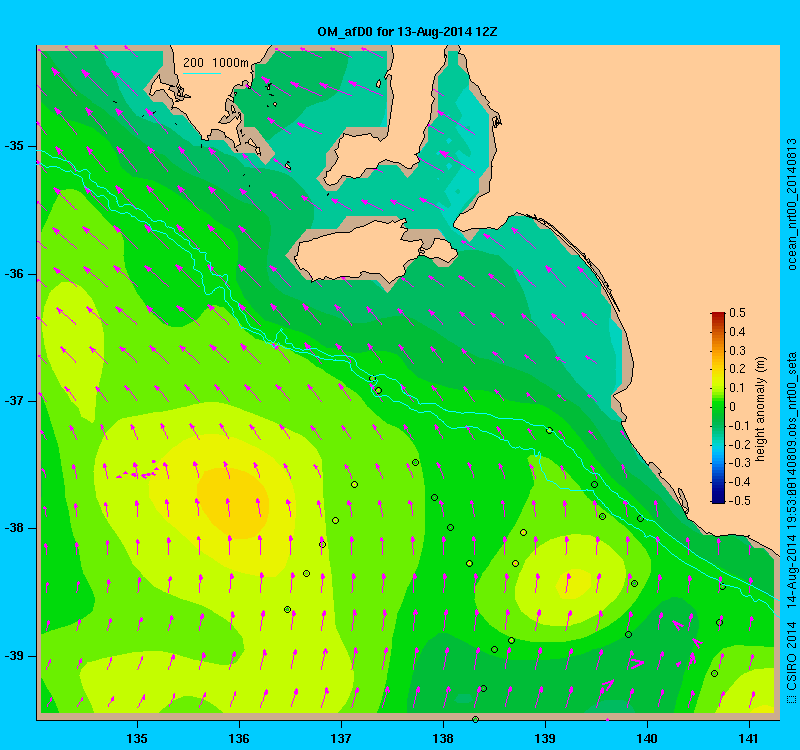This screenshot has width=800, height=750.
Task: Click the 138 longitude axis label
Action: (x=443, y=738)
